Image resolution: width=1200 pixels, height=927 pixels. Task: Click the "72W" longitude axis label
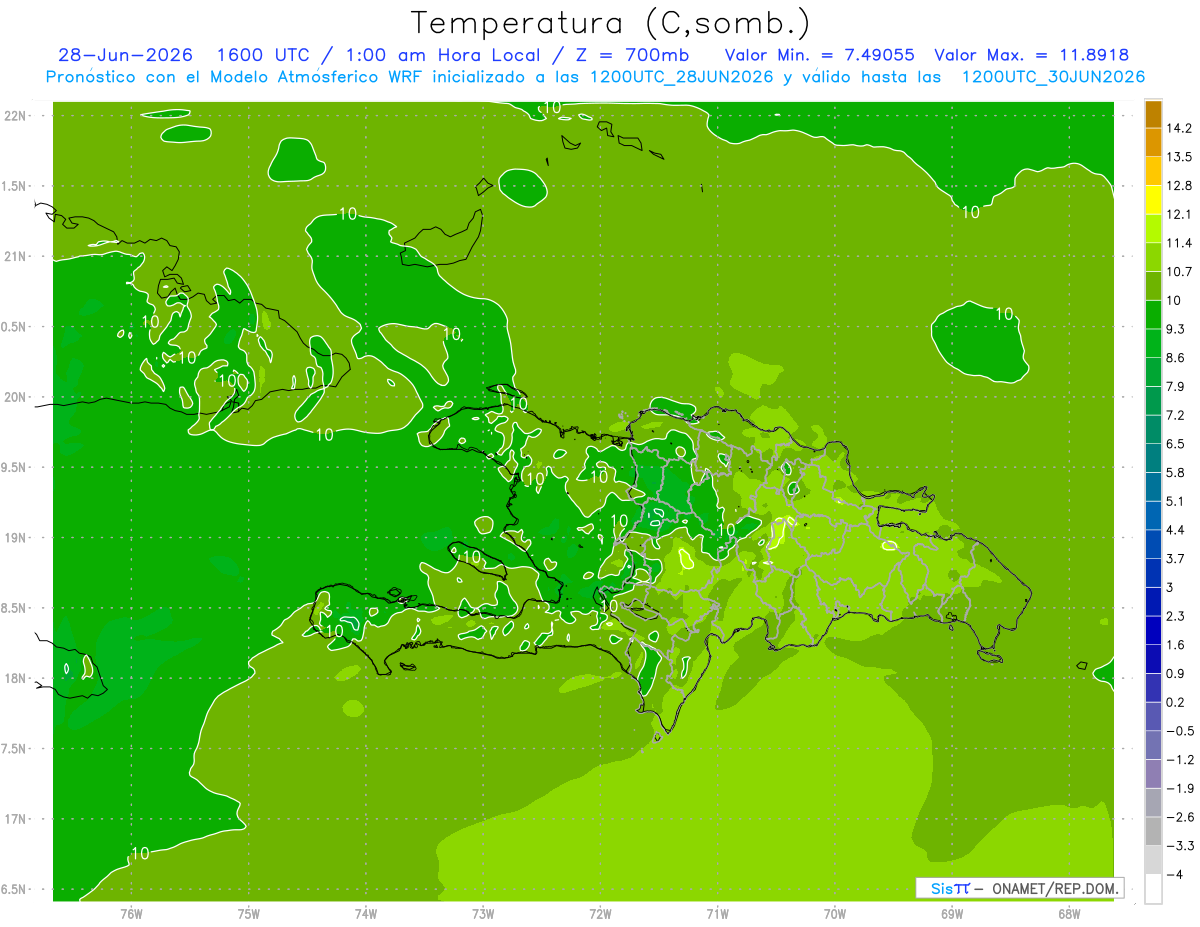(600, 915)
